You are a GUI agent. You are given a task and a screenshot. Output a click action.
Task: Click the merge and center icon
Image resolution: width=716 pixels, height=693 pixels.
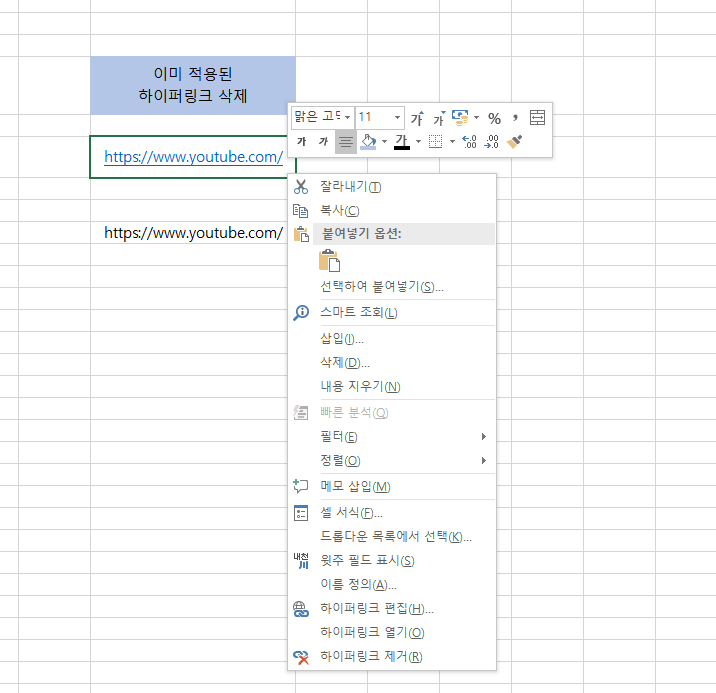pyautogui.click(x=537, y=118)
